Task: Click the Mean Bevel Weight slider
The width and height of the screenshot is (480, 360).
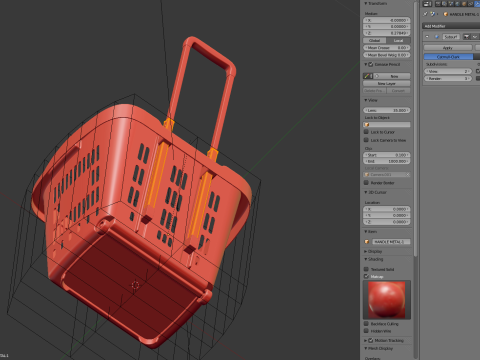Action: (x=387, y=55)
